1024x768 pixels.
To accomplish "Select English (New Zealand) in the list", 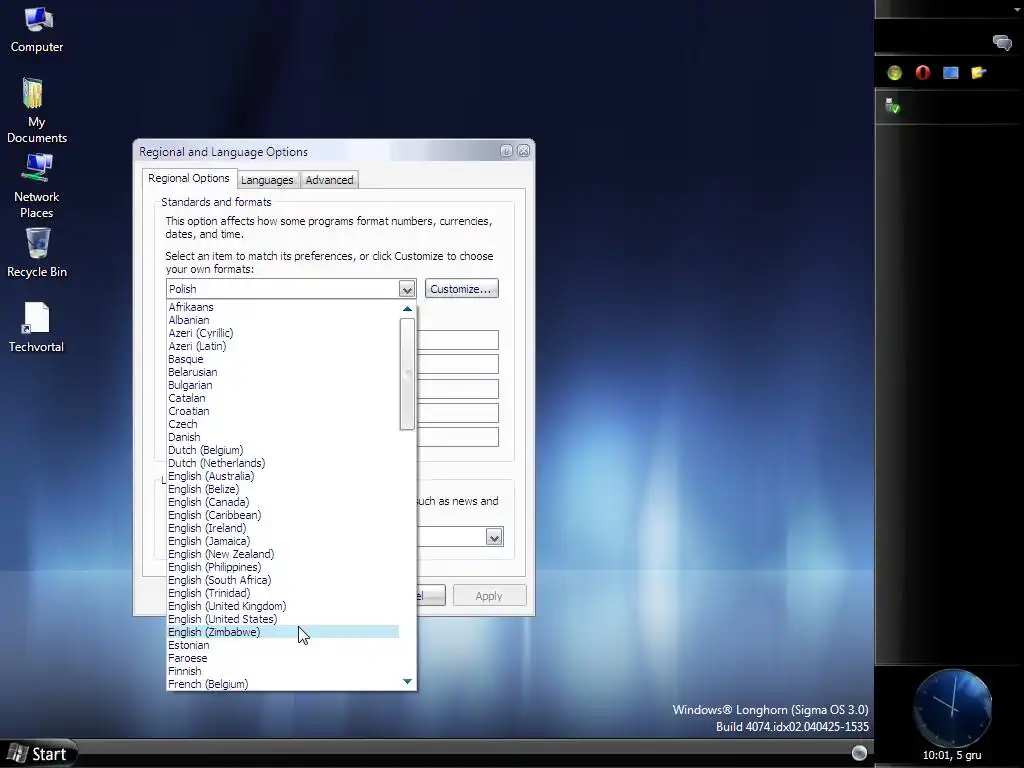I will (283, 554).
